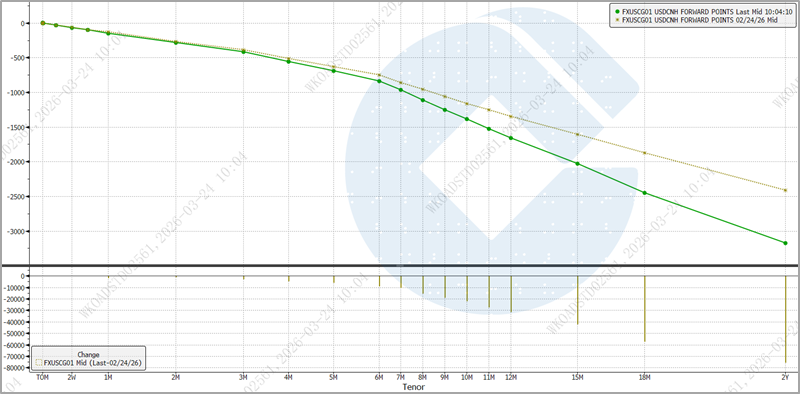Click the 2Y tenor label

coord(786,378)
